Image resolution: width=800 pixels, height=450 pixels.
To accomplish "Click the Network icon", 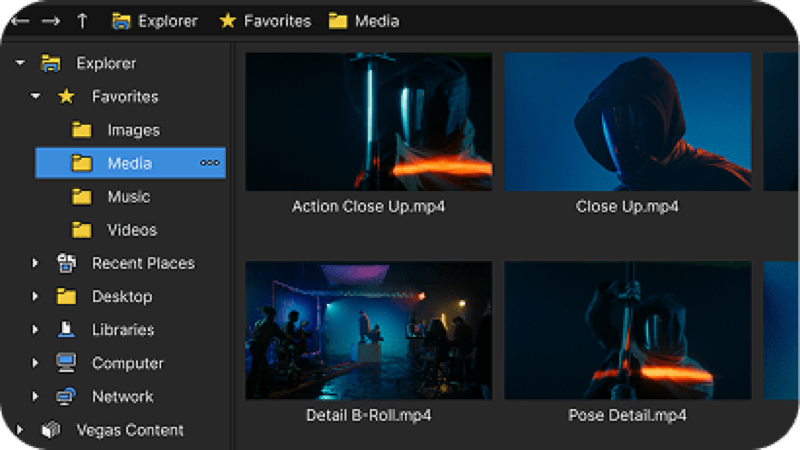I will point(66,396).
